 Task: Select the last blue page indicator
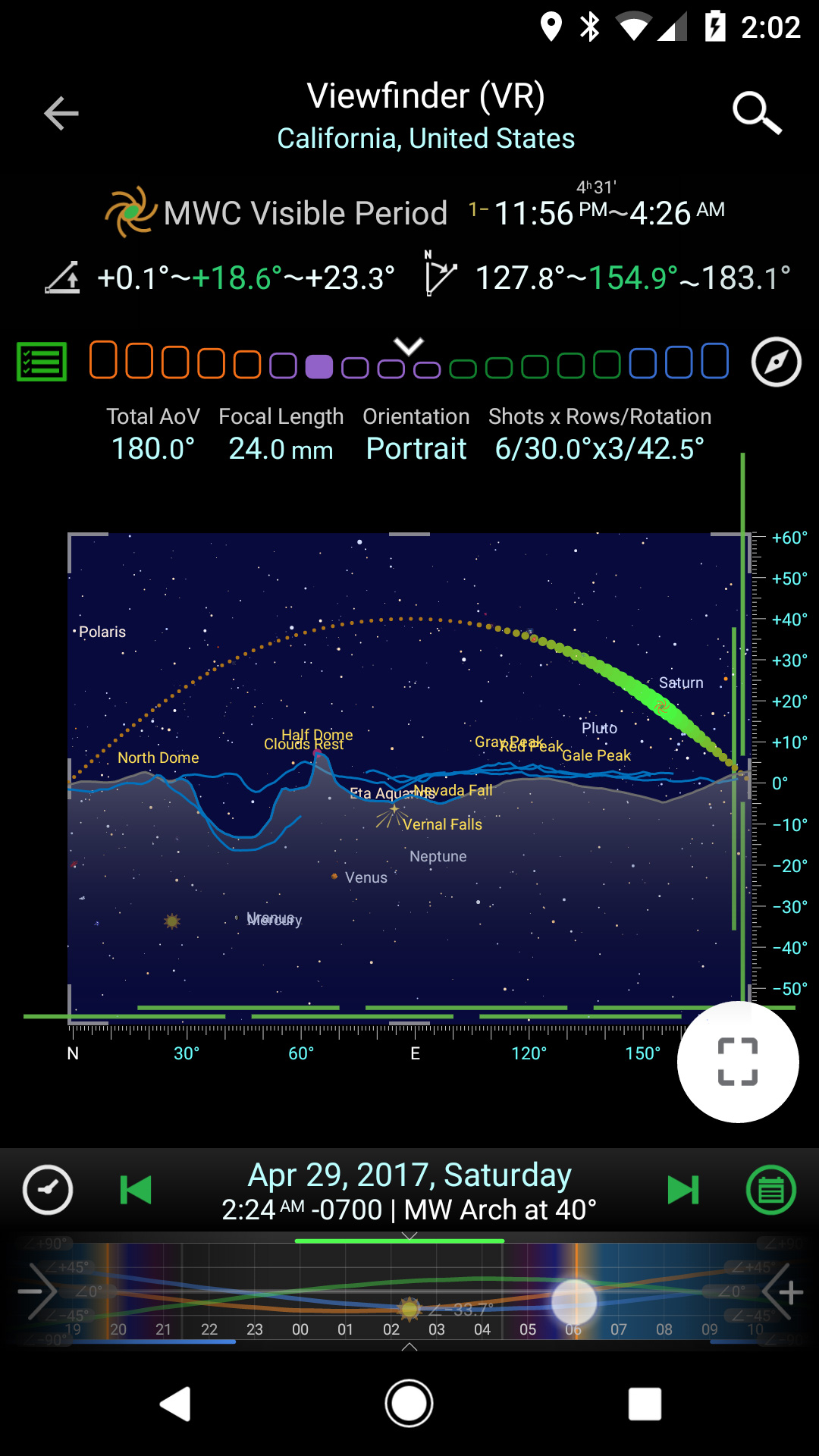pos(714,361)
